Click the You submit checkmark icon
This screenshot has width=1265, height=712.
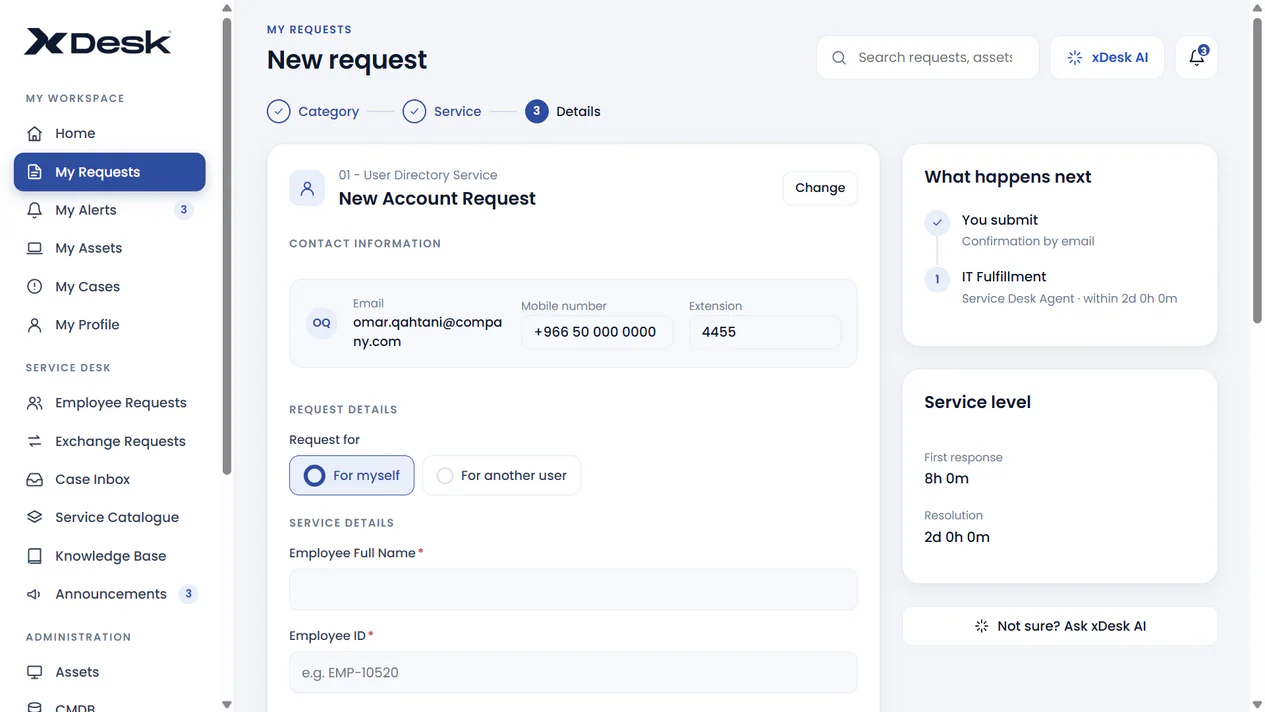tap(937, 223)
